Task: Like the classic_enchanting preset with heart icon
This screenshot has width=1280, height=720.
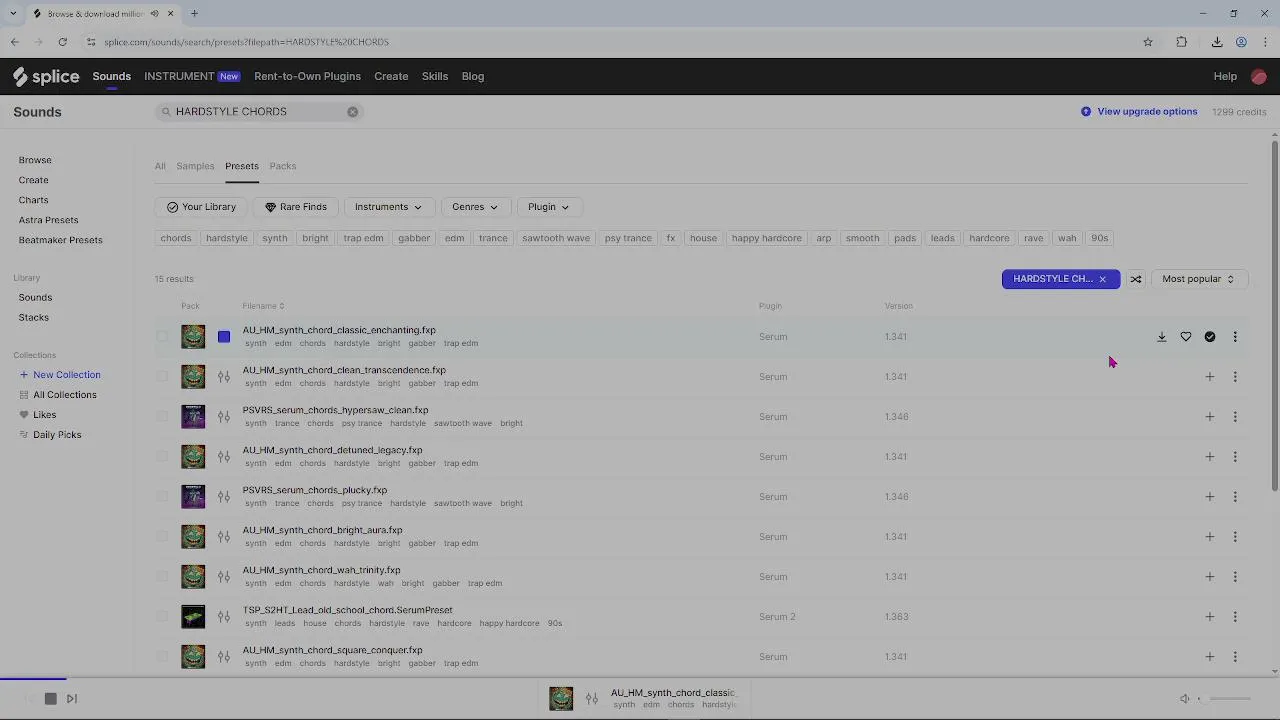Action: (1186, 337)
